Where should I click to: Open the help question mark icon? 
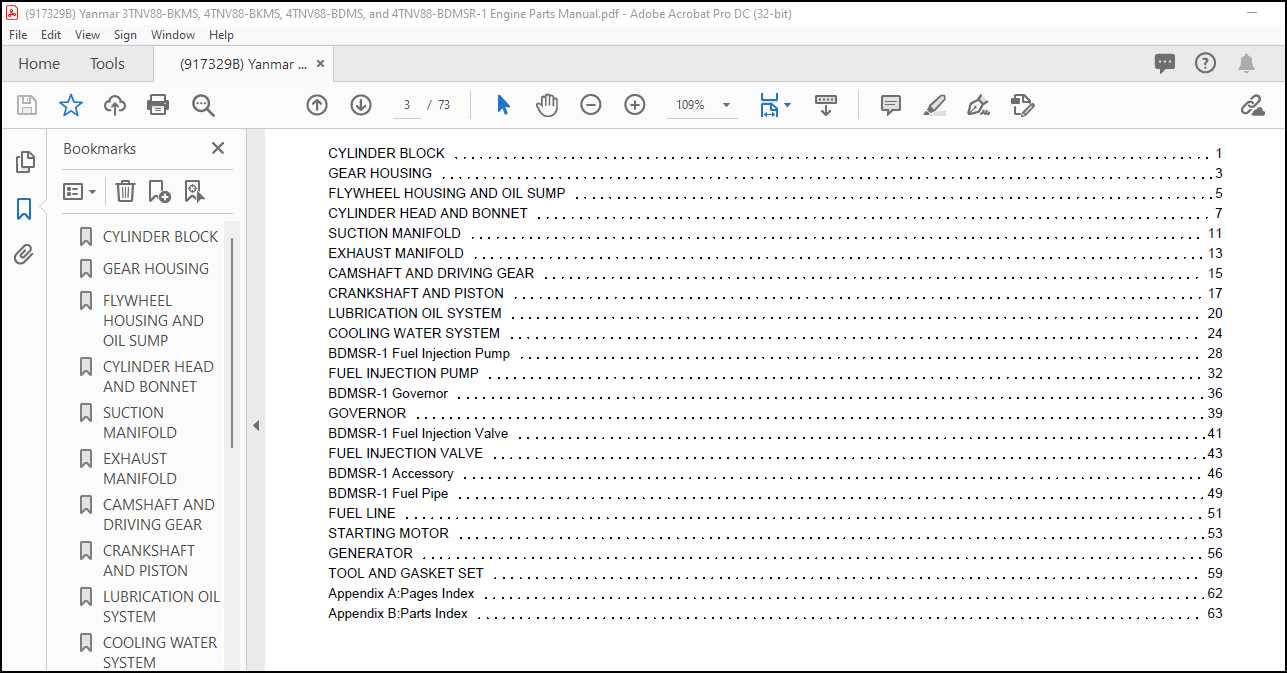tap(1206, 63)
